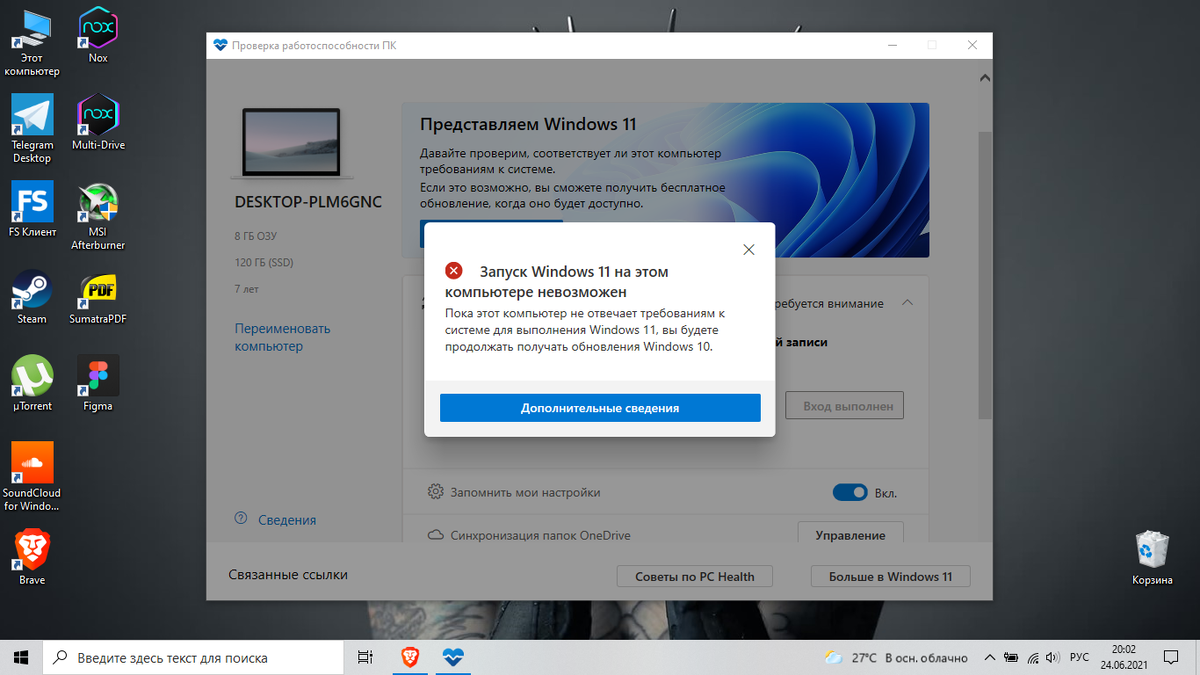Click Вход выполнен button

(x=845, y=405)
